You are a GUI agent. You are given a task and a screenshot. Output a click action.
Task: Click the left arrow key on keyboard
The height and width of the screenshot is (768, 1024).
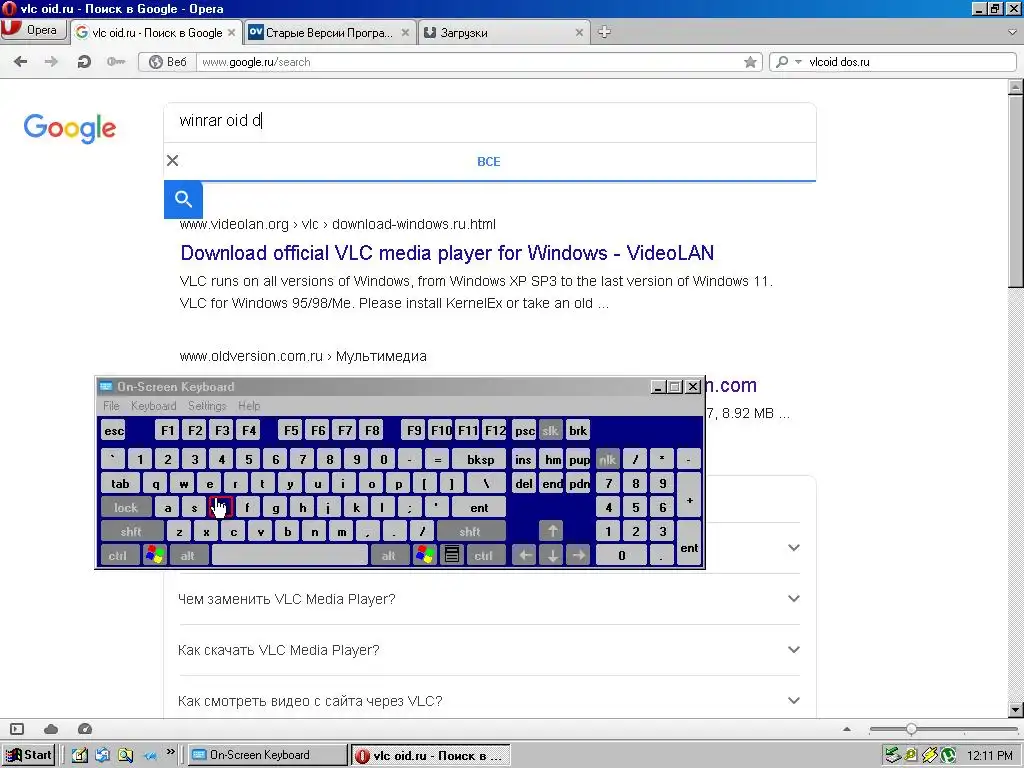[524, 556]
